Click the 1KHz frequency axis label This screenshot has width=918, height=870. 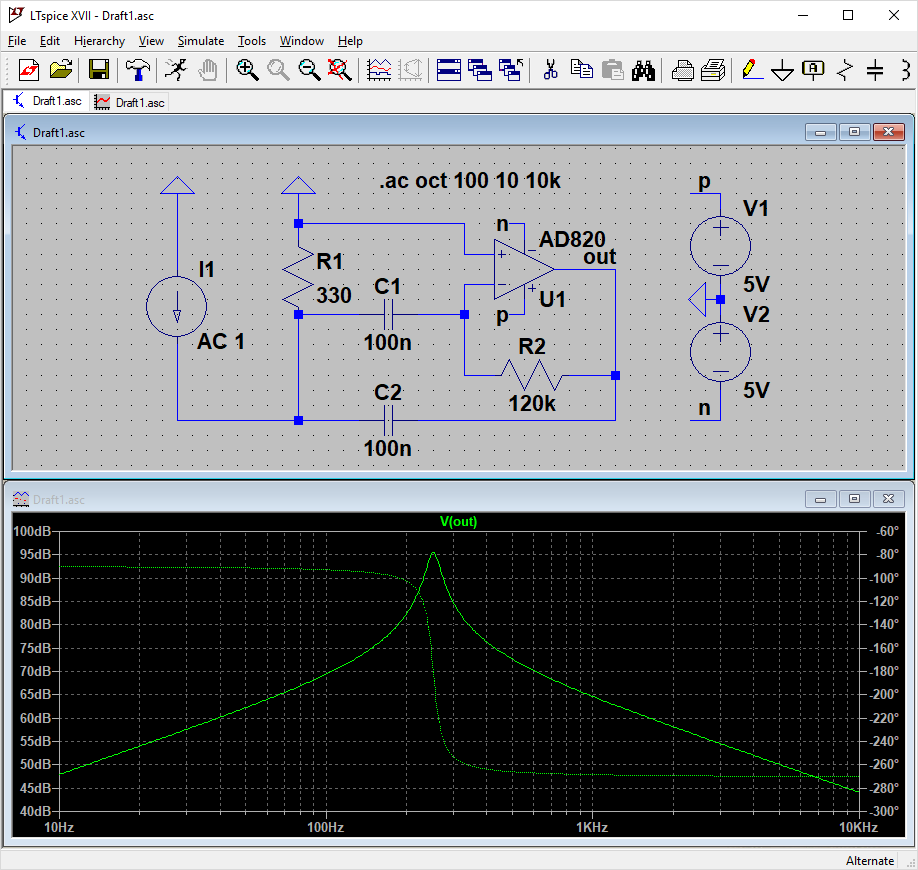tap(592, 827)
